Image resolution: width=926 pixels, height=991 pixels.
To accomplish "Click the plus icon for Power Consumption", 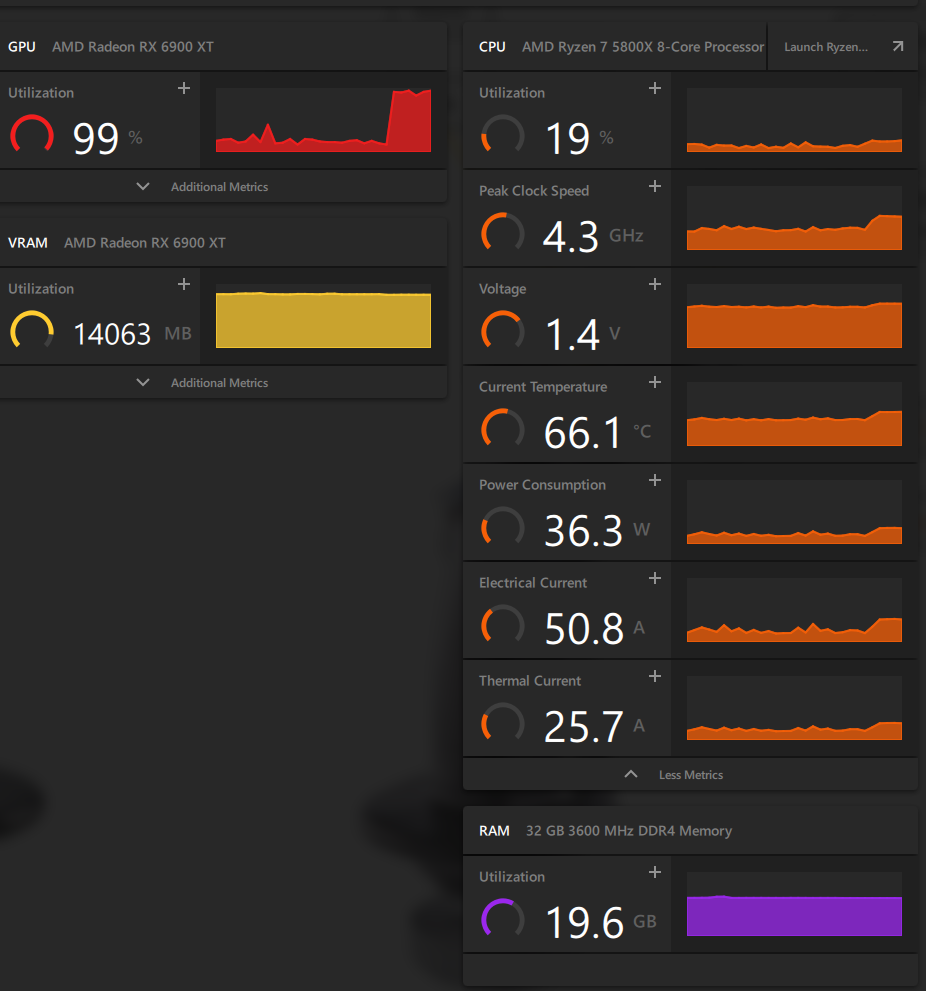I will pos(655,480).
